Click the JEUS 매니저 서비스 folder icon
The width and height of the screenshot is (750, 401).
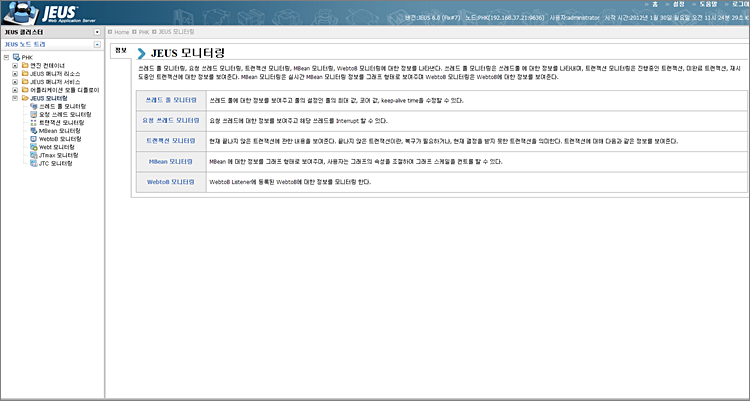point(25,82)
